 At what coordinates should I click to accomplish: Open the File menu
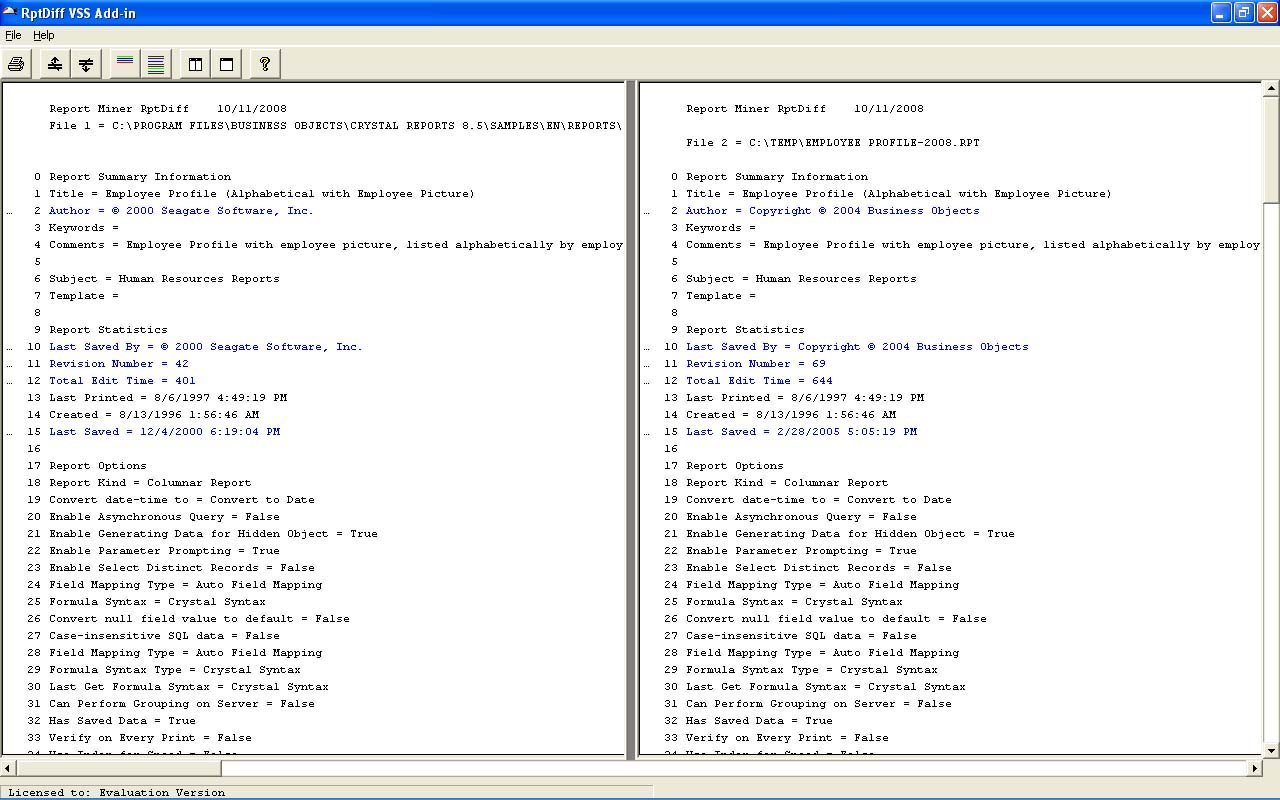click(13, 35)
